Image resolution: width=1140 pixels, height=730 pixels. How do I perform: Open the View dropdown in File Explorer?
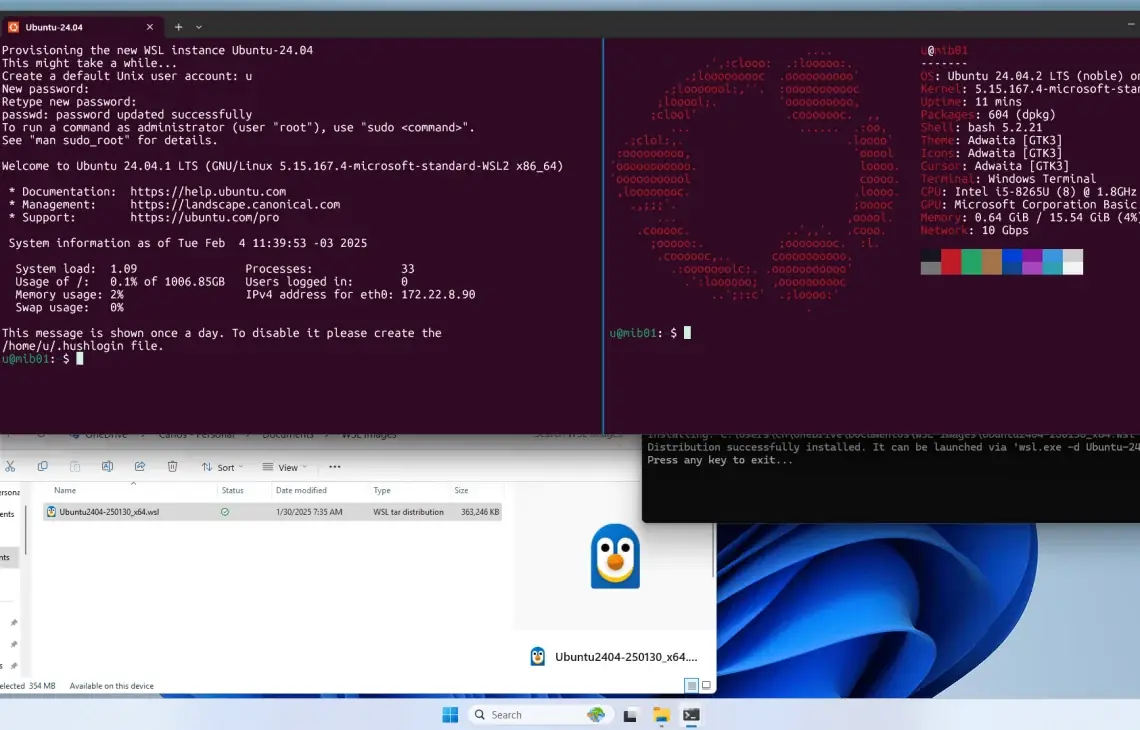click(285, 468)
